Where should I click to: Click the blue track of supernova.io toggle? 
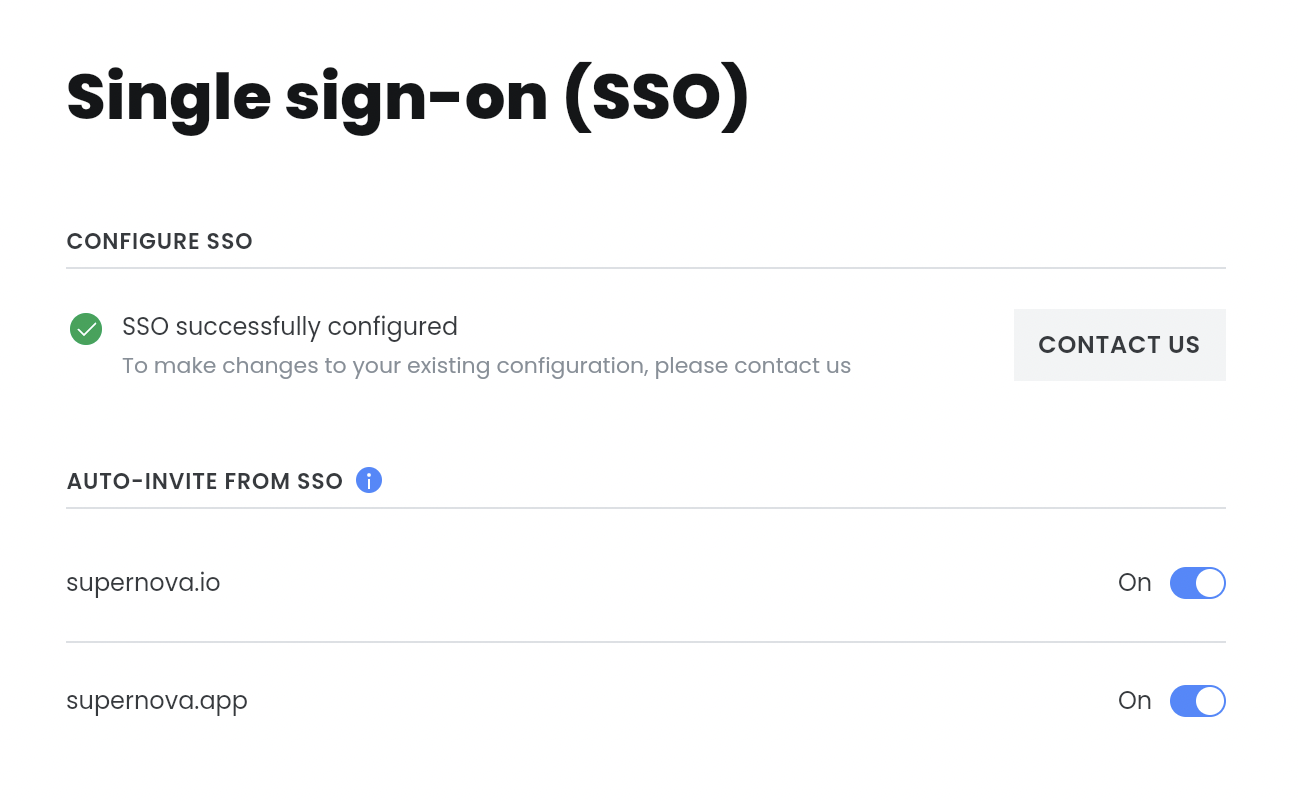[1183, 583]
